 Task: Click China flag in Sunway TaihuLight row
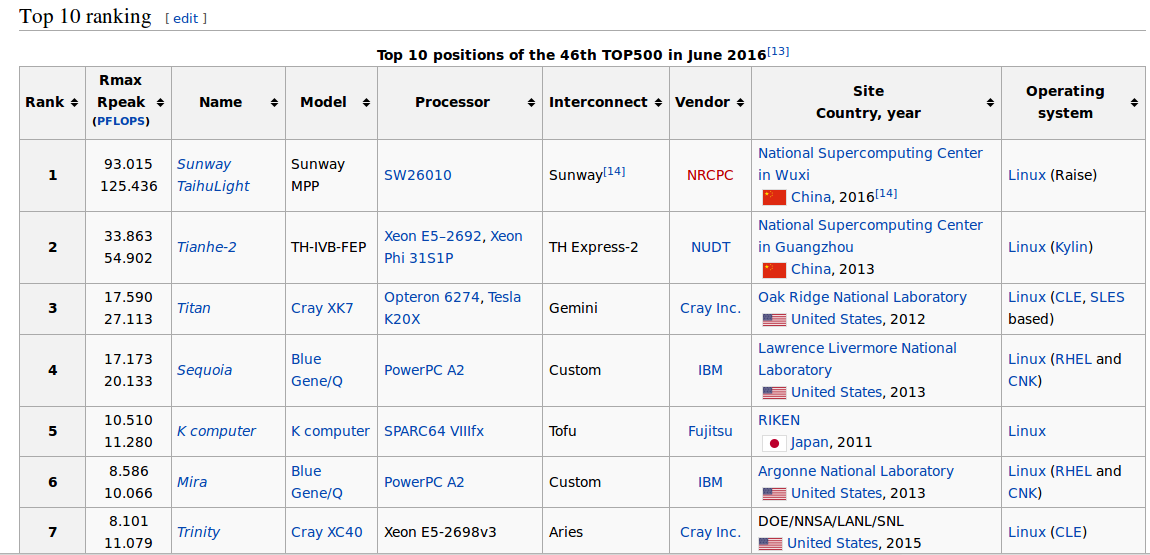point(774,197)
